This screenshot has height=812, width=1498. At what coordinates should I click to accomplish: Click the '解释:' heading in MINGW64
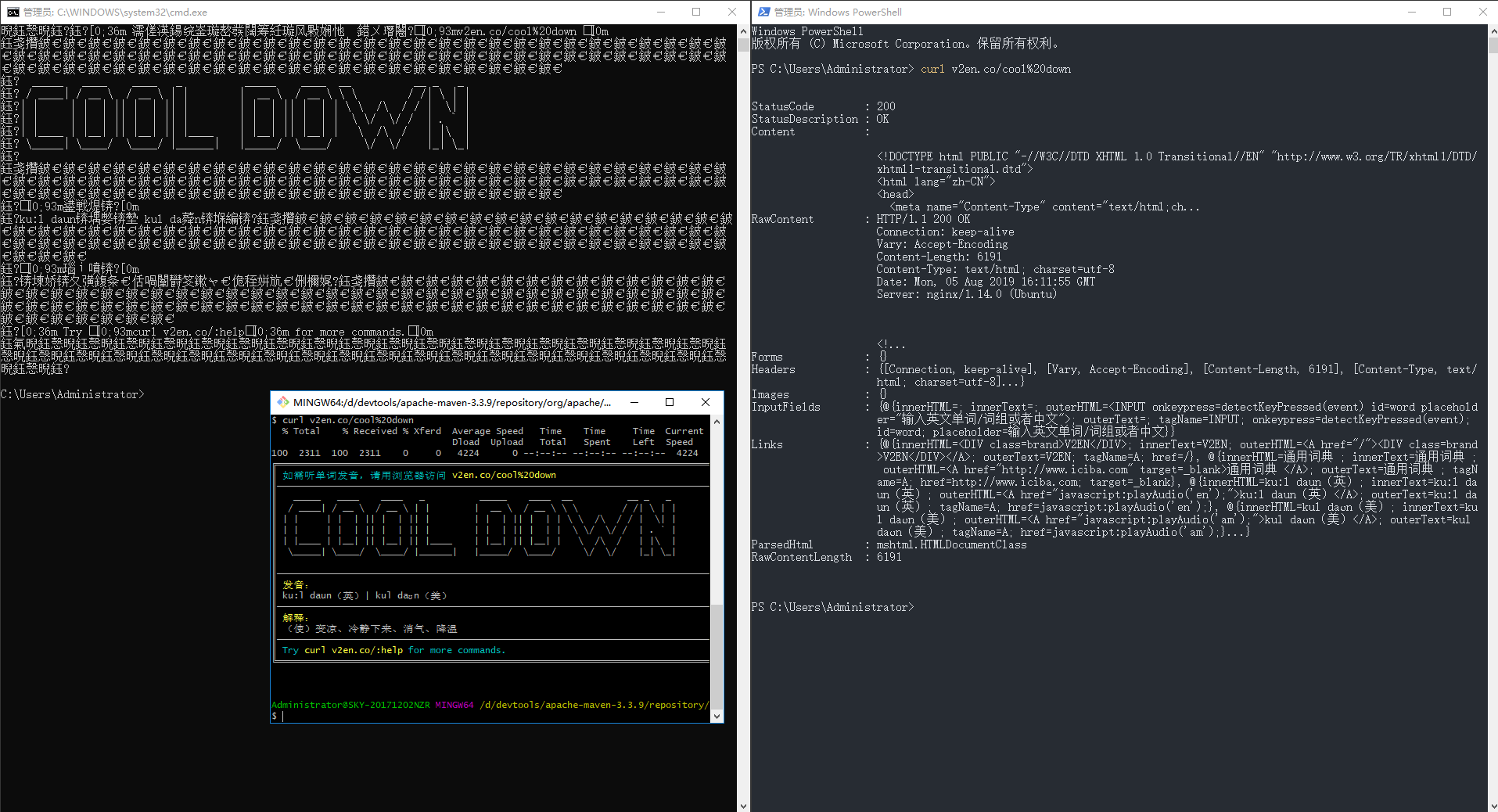[x=296, y=617]
